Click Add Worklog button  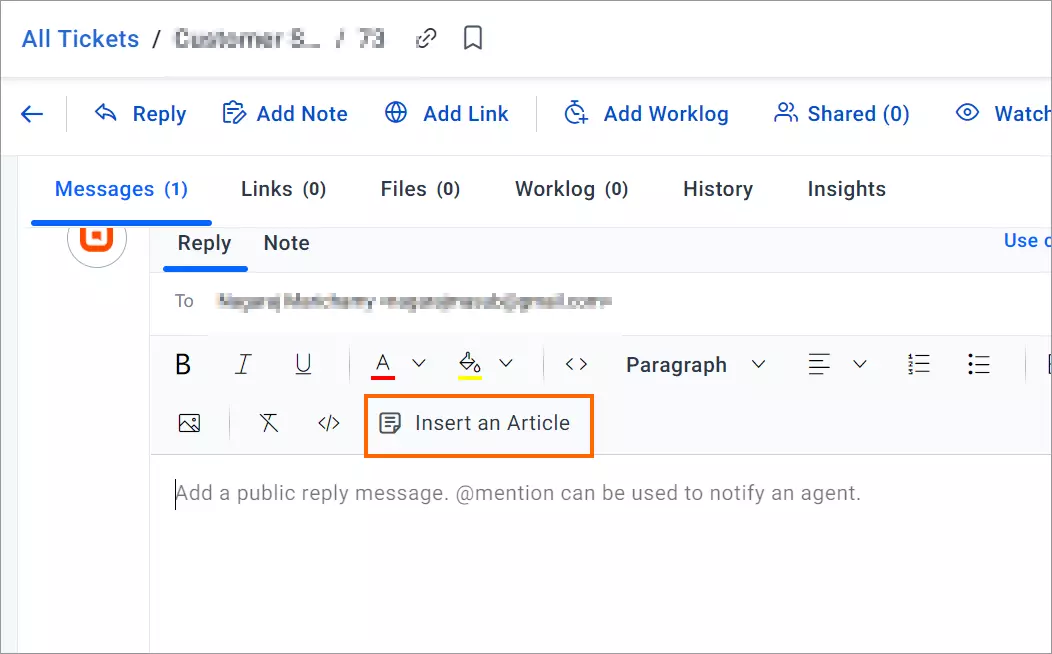pos(646,113)
